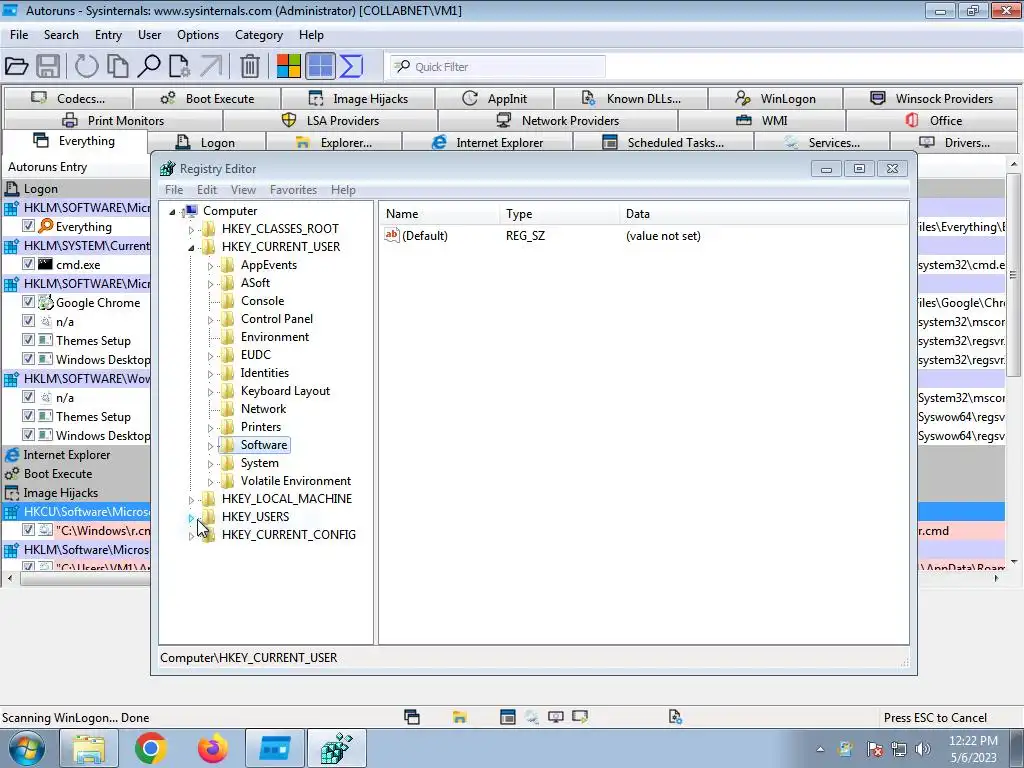The width and height of the screenshot is (1024, 768).
Task: Open Windows Start button
Action: (x=27, y=748)
